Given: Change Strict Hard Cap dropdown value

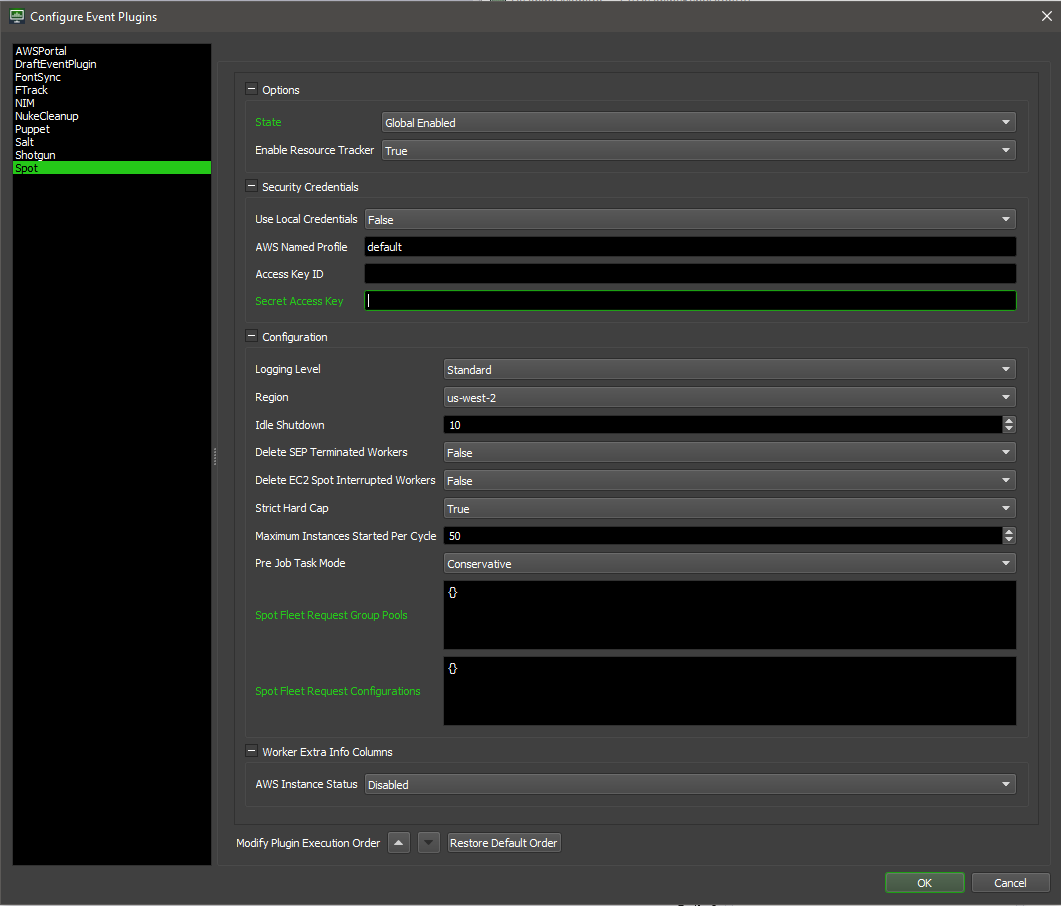Looking at the screenshot, I should 729,509.
